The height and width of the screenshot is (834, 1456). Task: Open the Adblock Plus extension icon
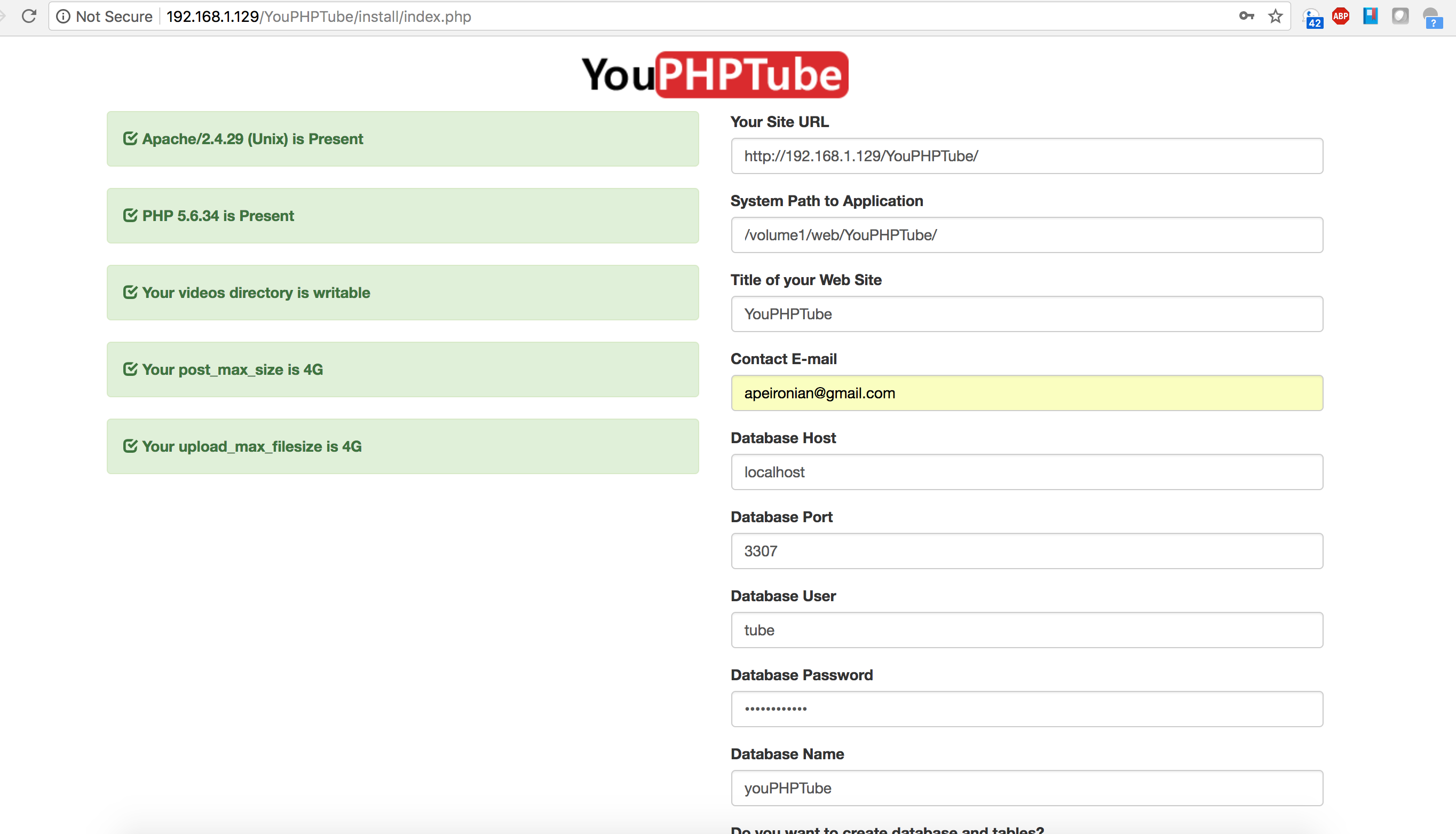tap(1340, 16)
